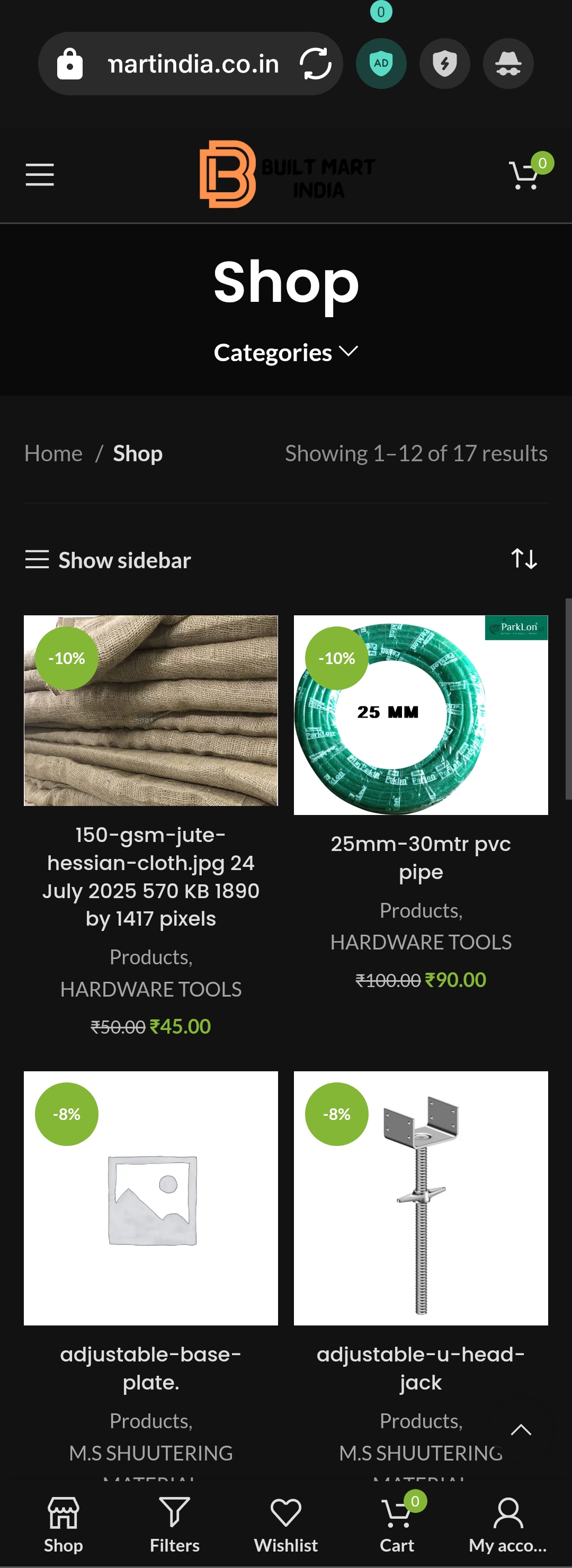The image size is (572, 1568).
Task: Expand the Categories dropdown
Action: point(286,353)
